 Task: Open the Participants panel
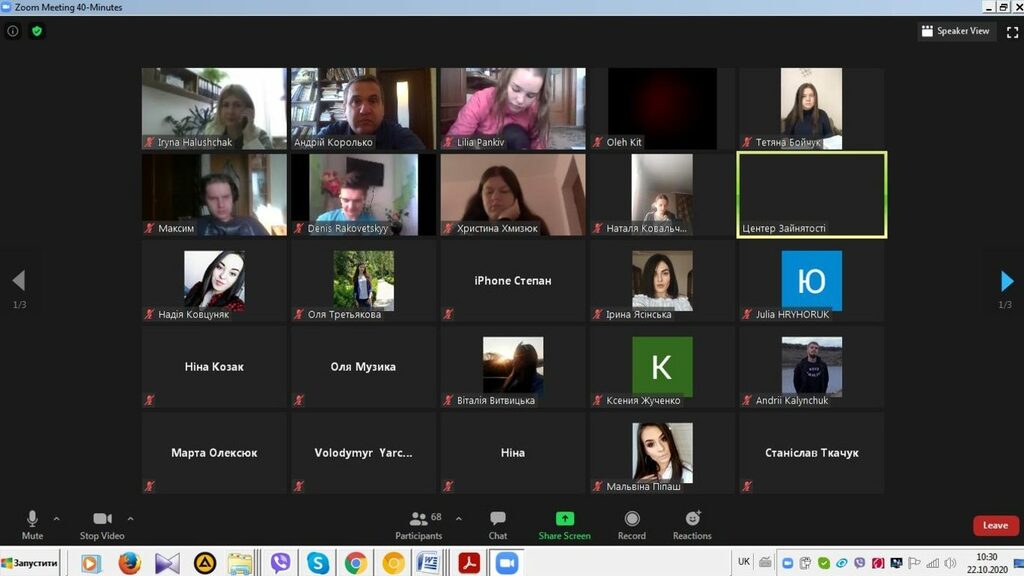point(419,524)
